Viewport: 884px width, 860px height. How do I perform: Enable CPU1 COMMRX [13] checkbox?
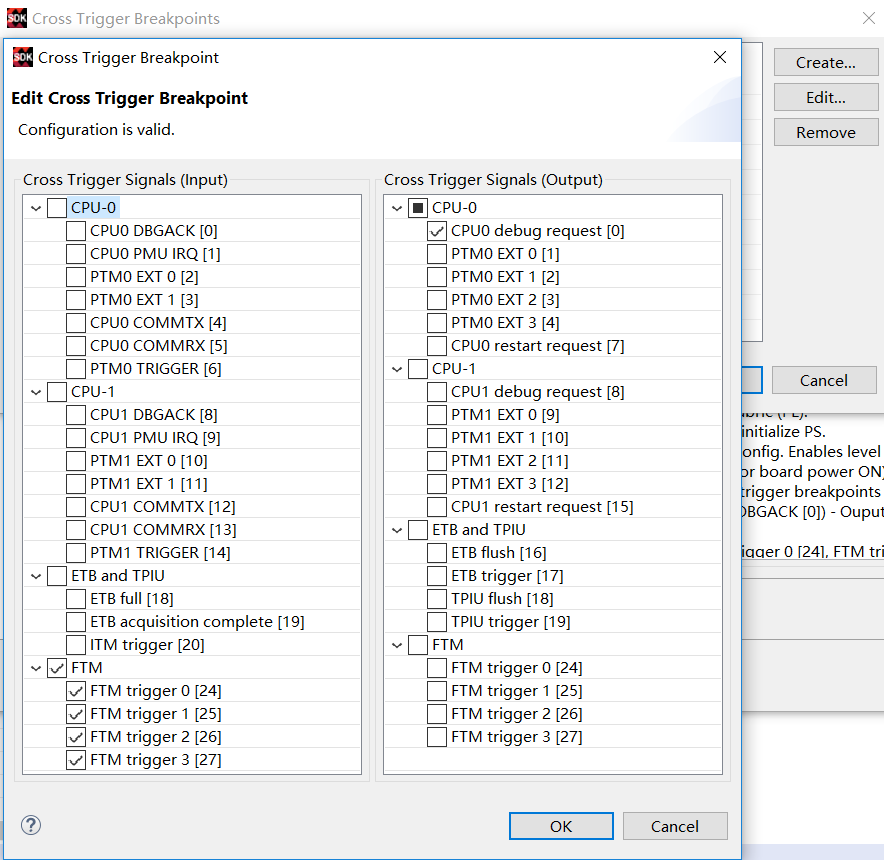[76, 530]
